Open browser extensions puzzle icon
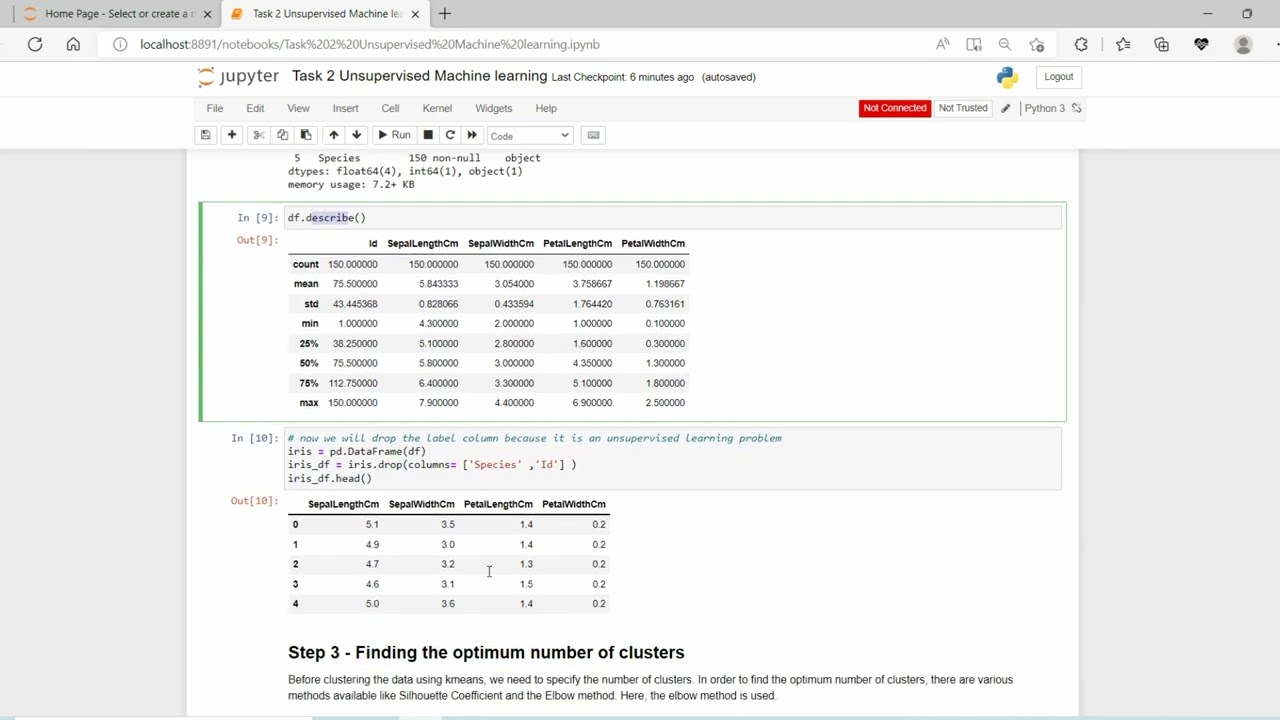The height and width of the screenshot is (720, 1280). click(x=1081, y=44)
